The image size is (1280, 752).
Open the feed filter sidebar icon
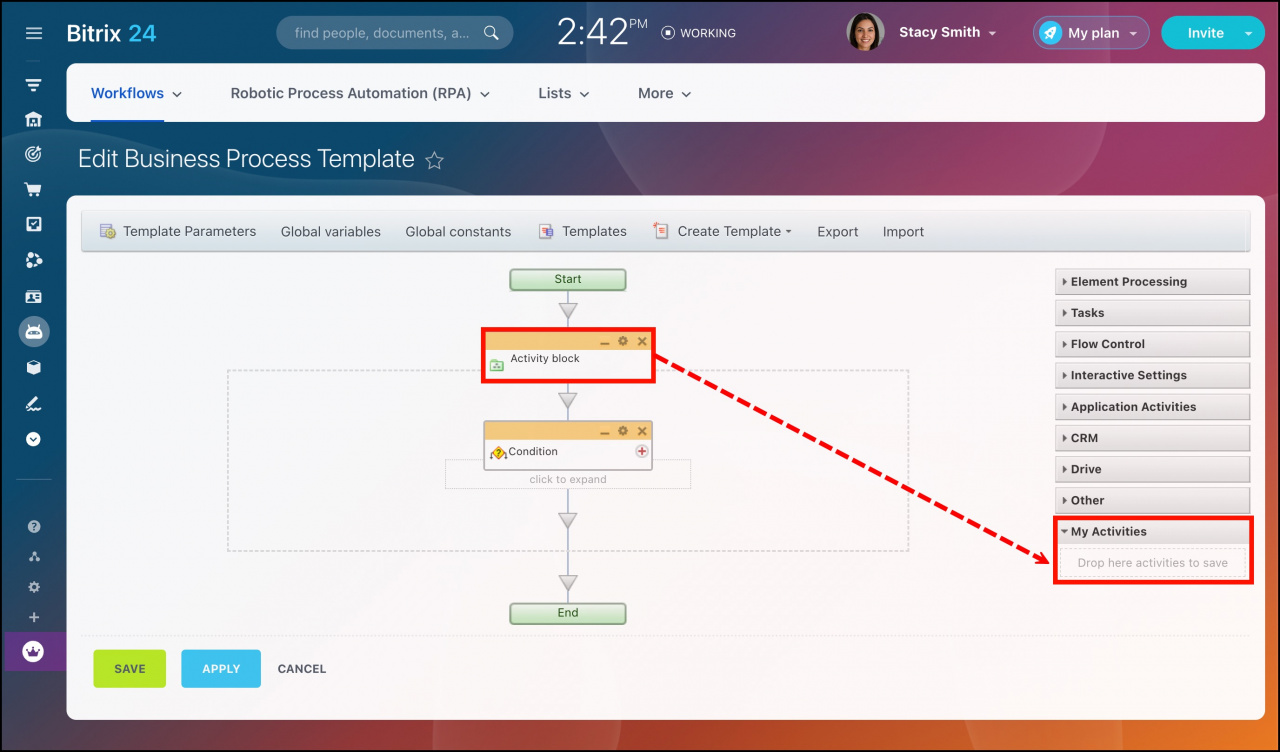pos(33,85)
